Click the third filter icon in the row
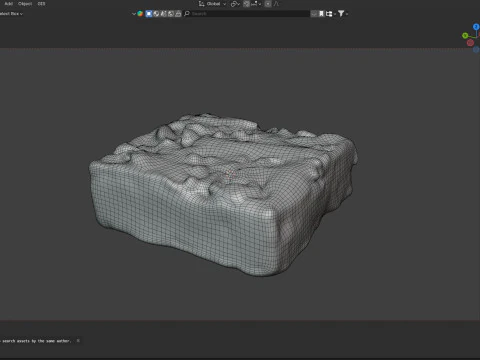The image size is (480, 360). tap(163, 14)
